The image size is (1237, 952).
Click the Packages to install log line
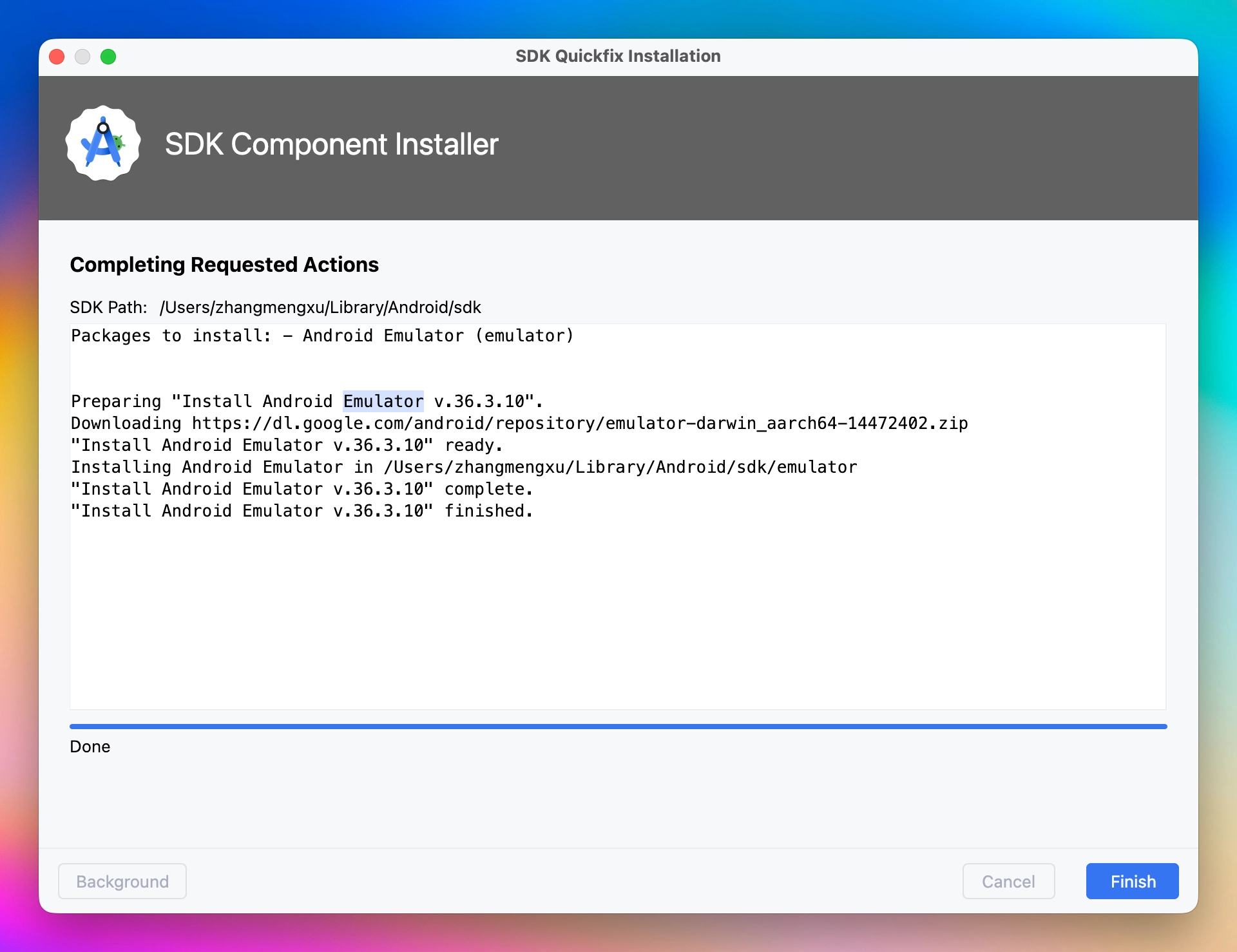pyautogui.click(x=322, y=336)
